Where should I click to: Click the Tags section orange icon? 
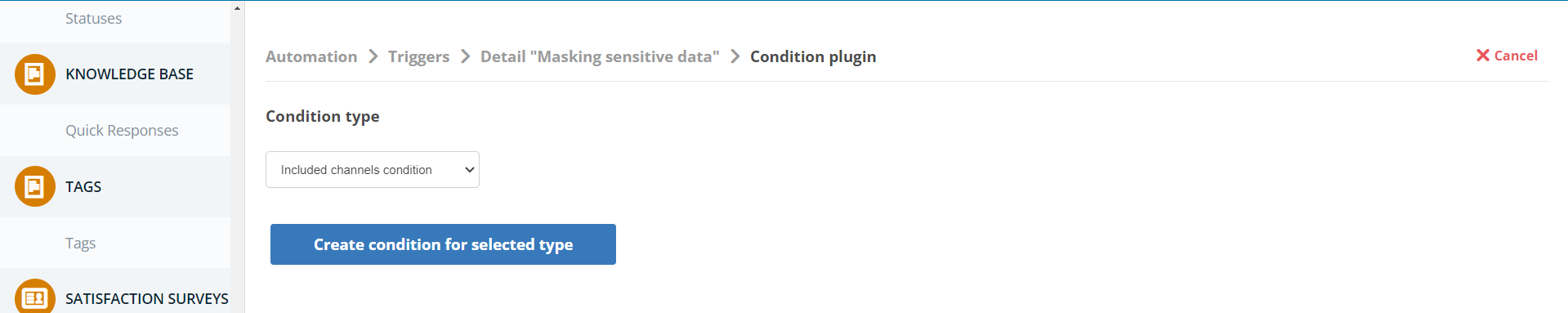[x=35, y=186]
